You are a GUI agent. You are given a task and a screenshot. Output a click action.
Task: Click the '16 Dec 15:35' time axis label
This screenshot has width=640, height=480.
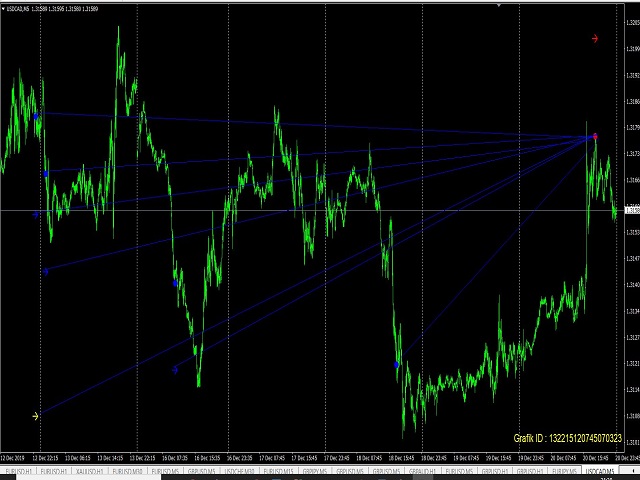tap(207, 458)
